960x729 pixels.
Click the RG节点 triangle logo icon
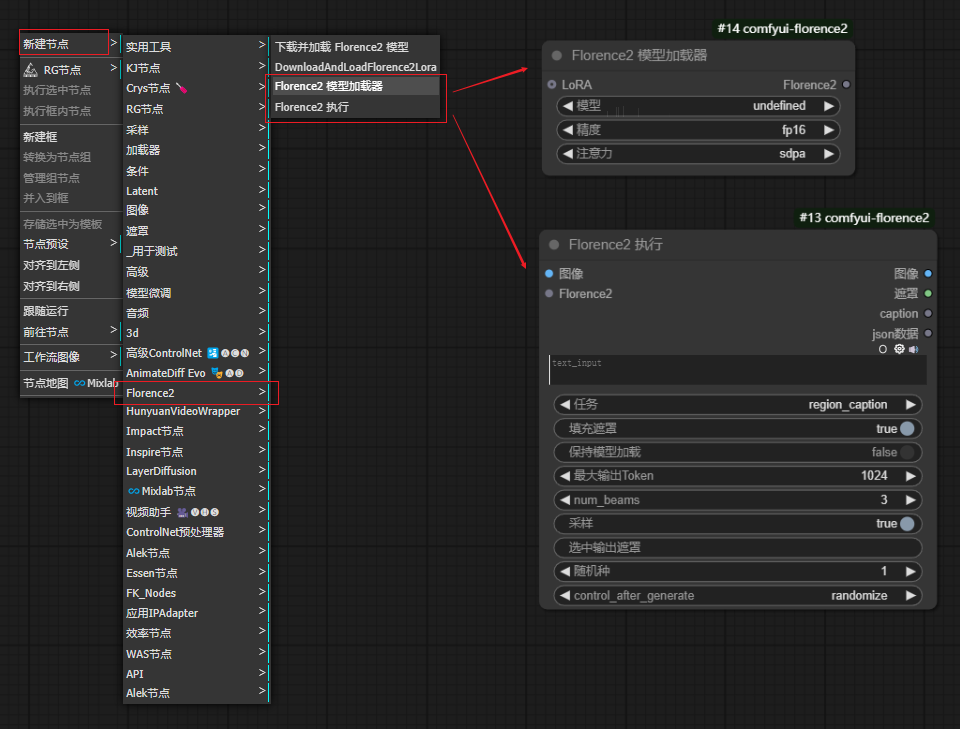(31, 70)
